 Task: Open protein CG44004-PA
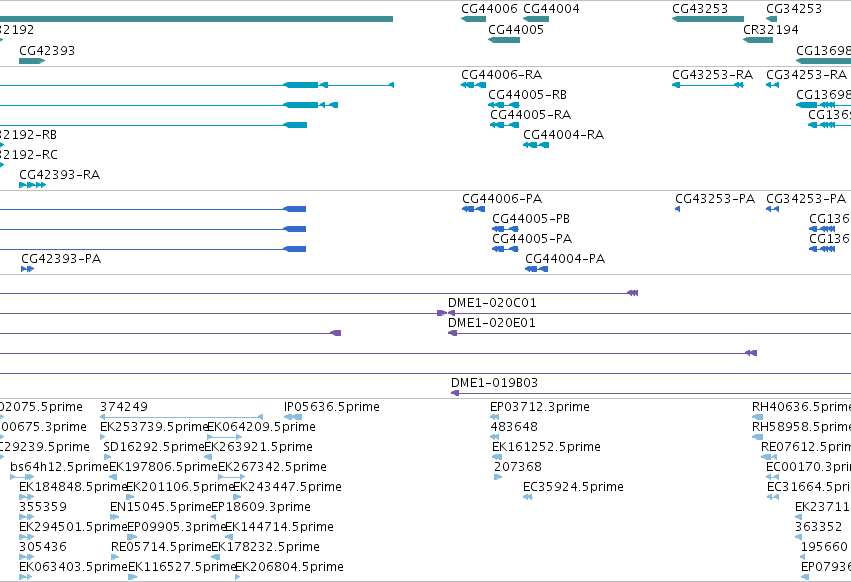(565, 260)
